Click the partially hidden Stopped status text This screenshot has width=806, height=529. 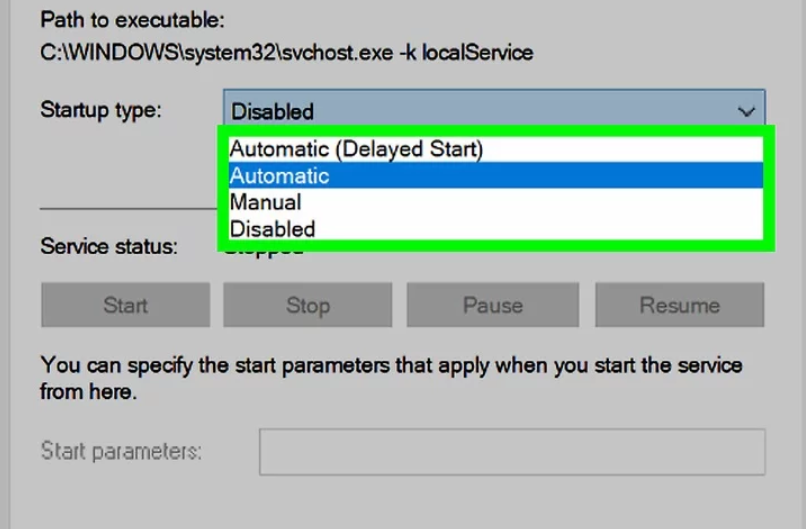point(264,250)
